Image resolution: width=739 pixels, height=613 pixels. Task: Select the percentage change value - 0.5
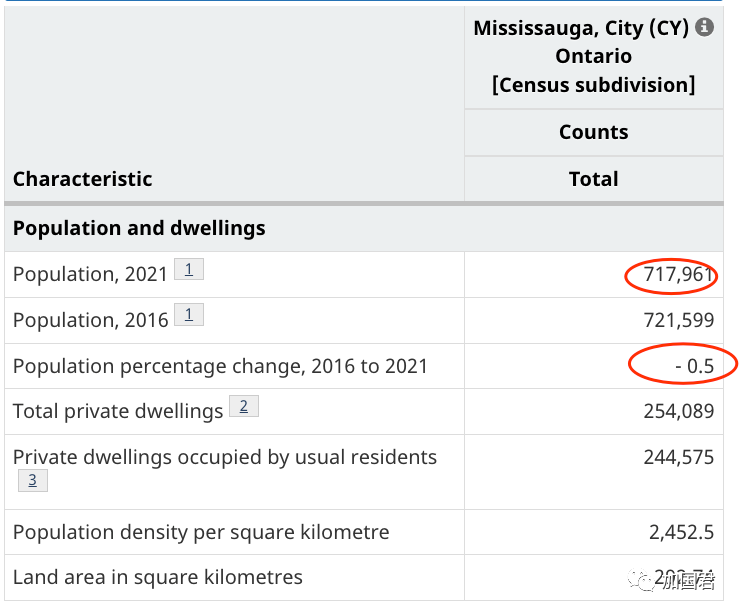click(694, 366)
